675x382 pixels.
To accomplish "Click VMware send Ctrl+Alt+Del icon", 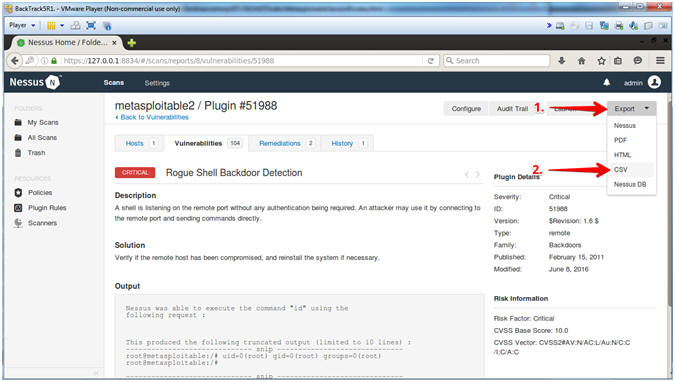I will (x=75, y=26).
